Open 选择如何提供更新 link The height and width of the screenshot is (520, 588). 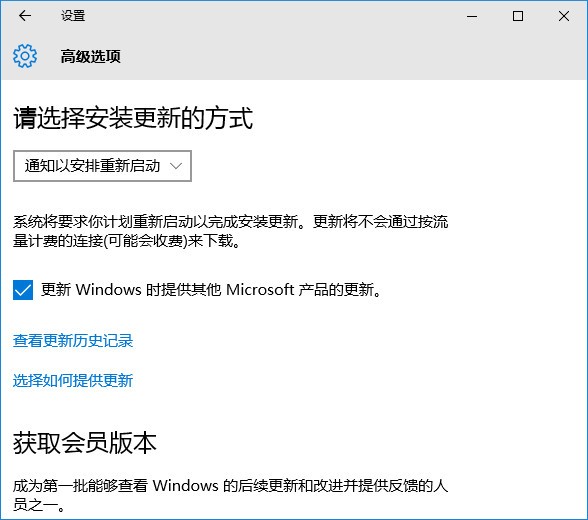[73, 381]
